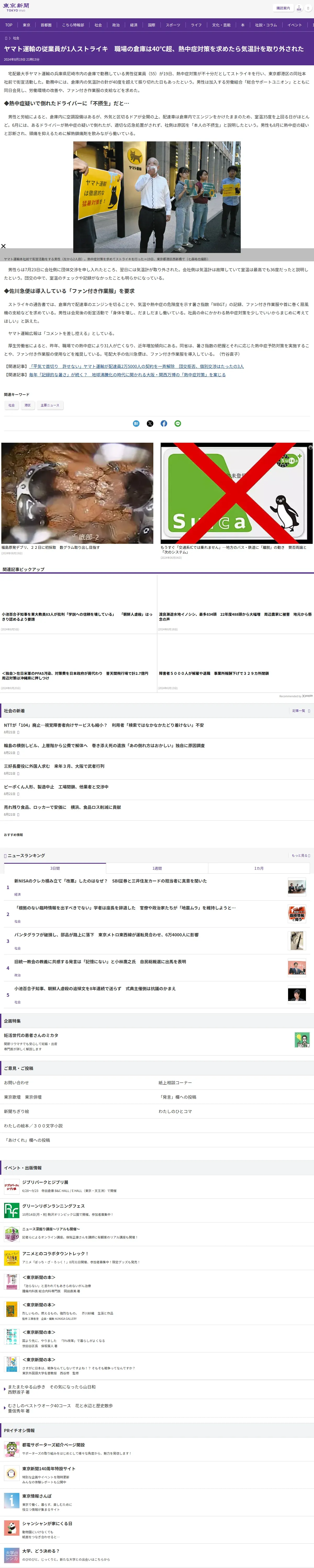Share article via Hatena Bookmark icon

pyautogui.click(x=136, y=423)
